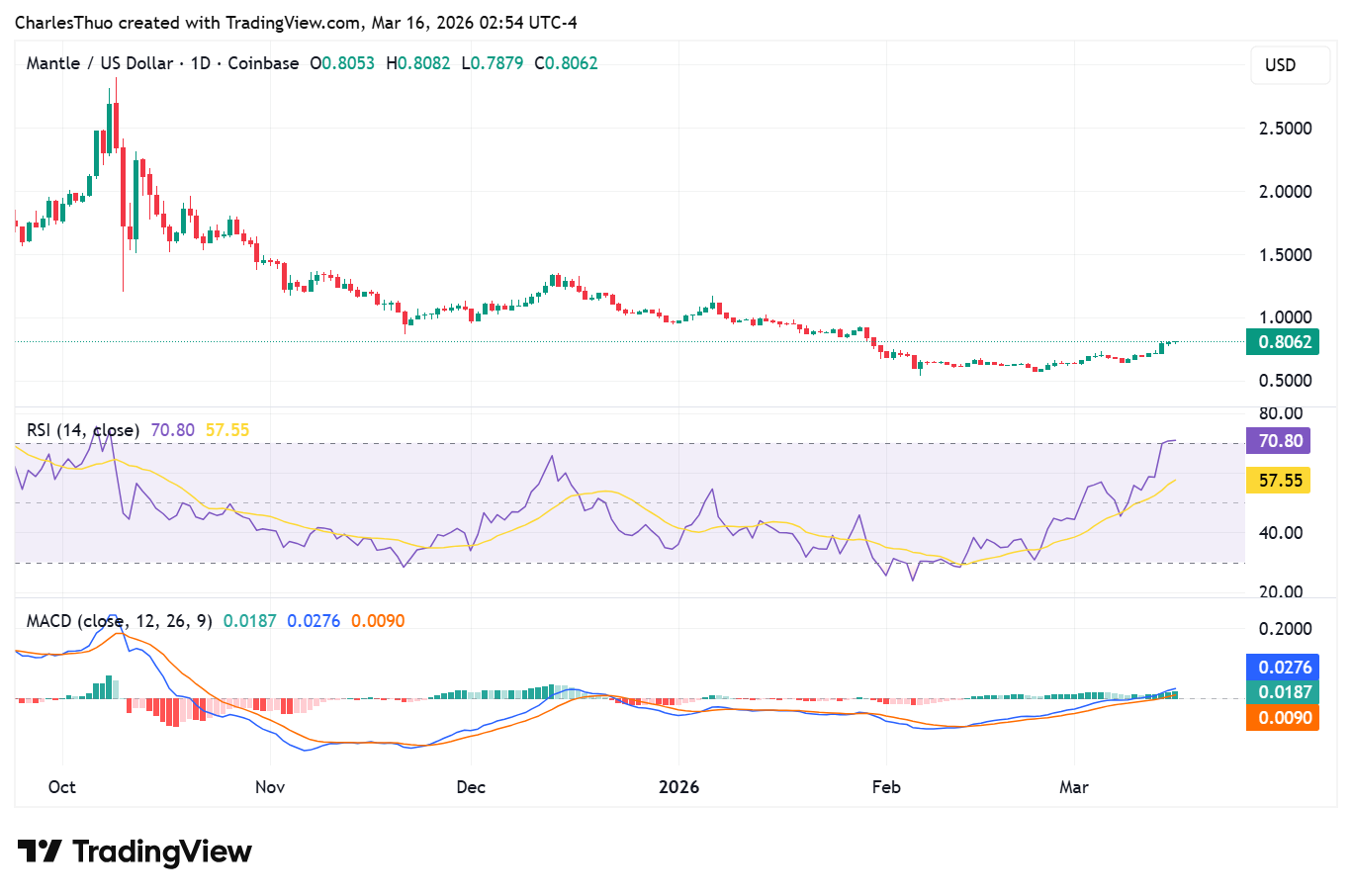Viewport: 1352px width, 896px height.
Task: Open the MACD (close, 12, 26, 9) legend
Action: [x=119, y=621]
